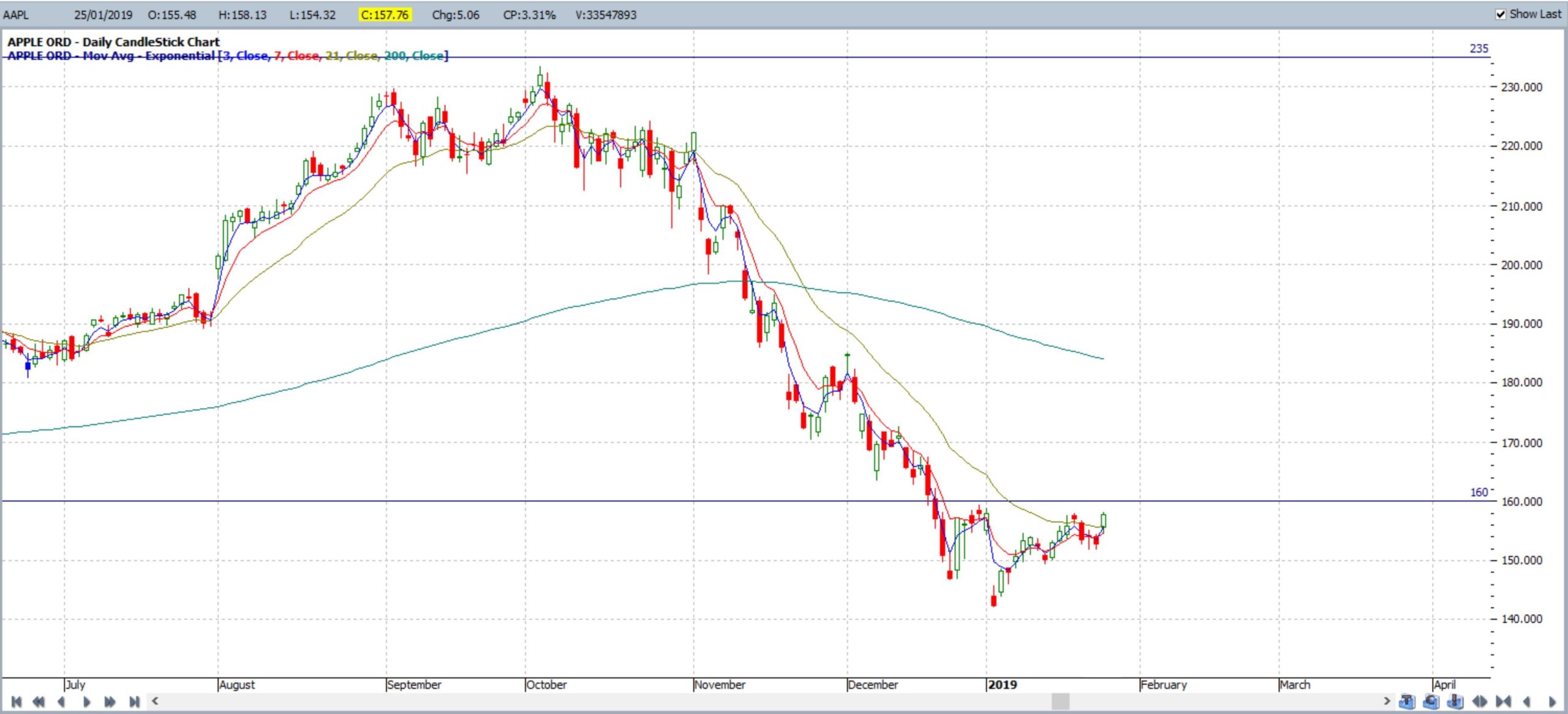This screenshot has width=1568, height=714.
Task: Click the December label on time axis
Action: point(873,685)
